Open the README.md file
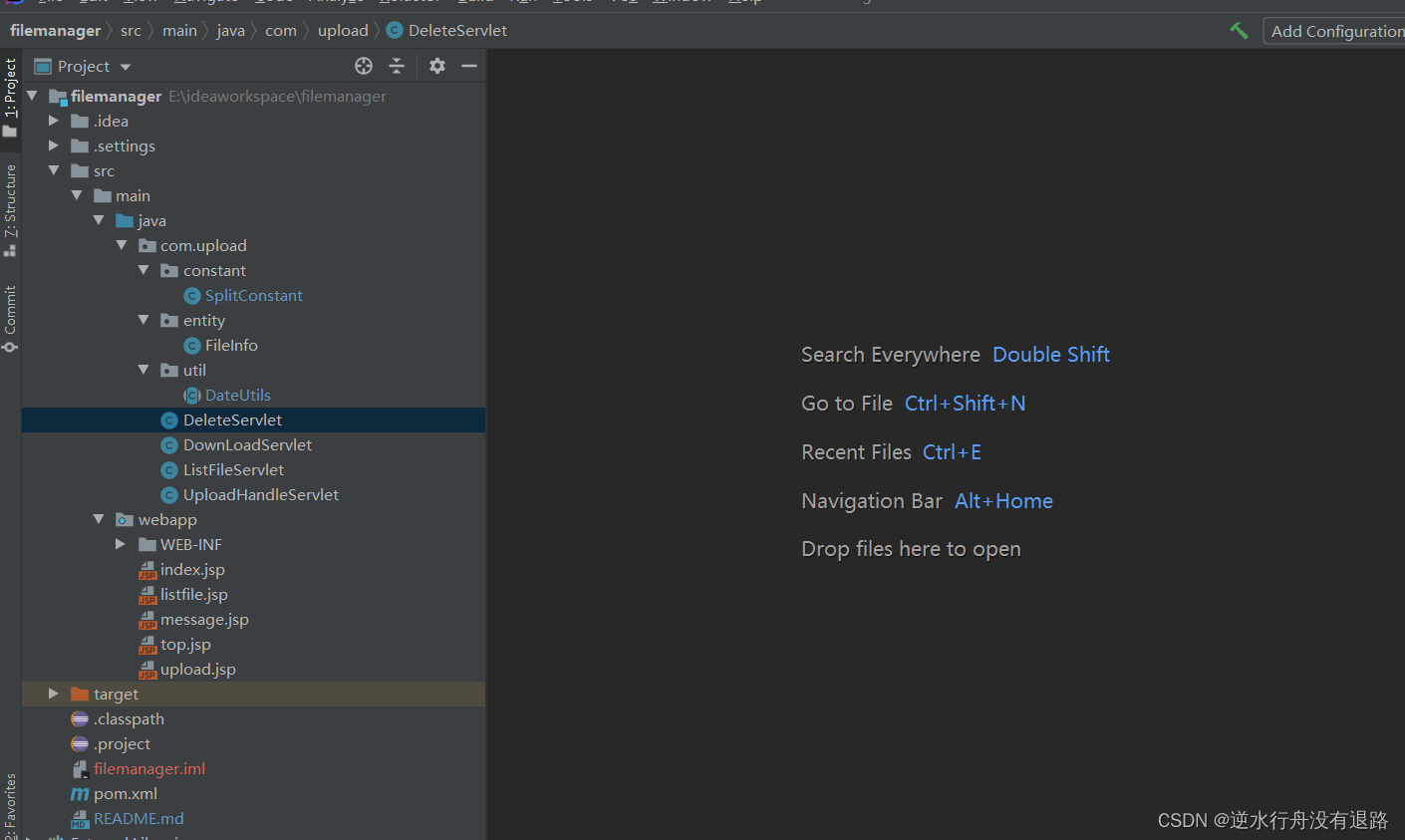Screen dimensions: 1405x840 tap(139, 819)
